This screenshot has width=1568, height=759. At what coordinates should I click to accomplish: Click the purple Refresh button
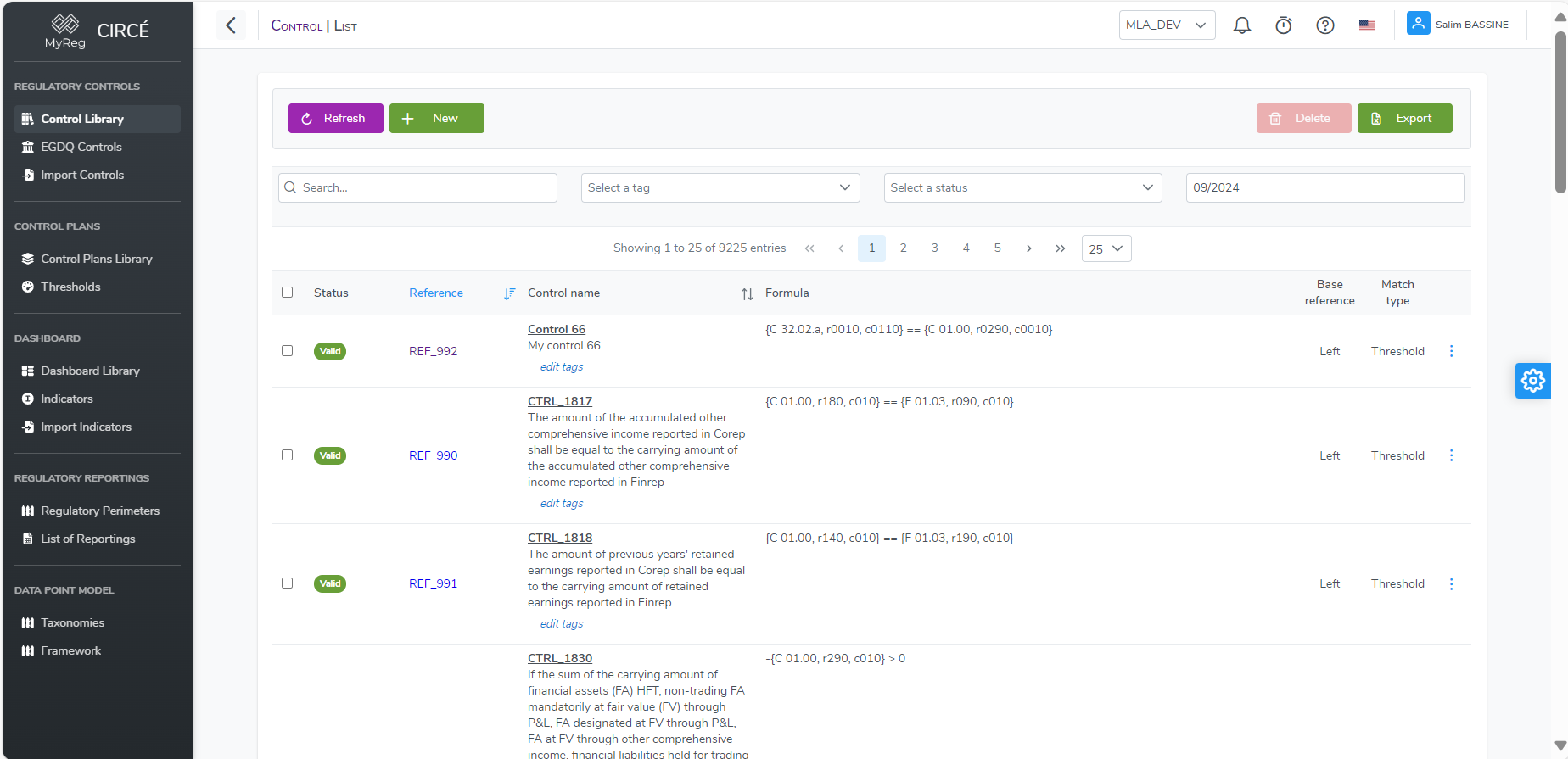(x=335, y=119)
